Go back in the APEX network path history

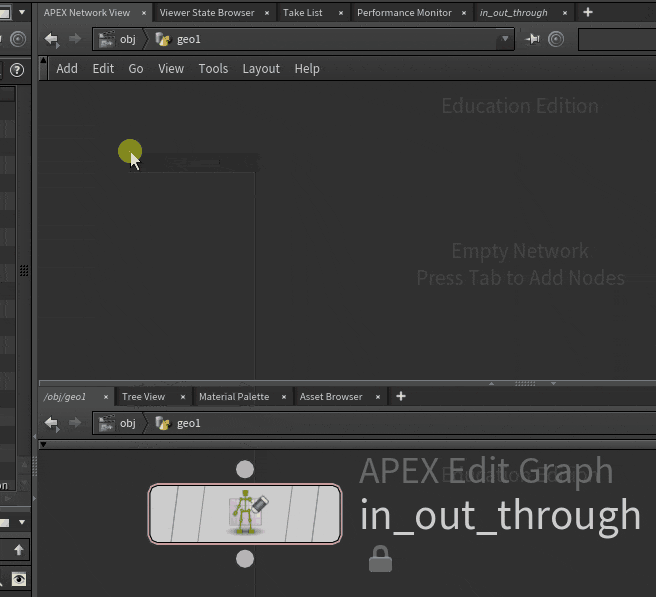(52, 39)
